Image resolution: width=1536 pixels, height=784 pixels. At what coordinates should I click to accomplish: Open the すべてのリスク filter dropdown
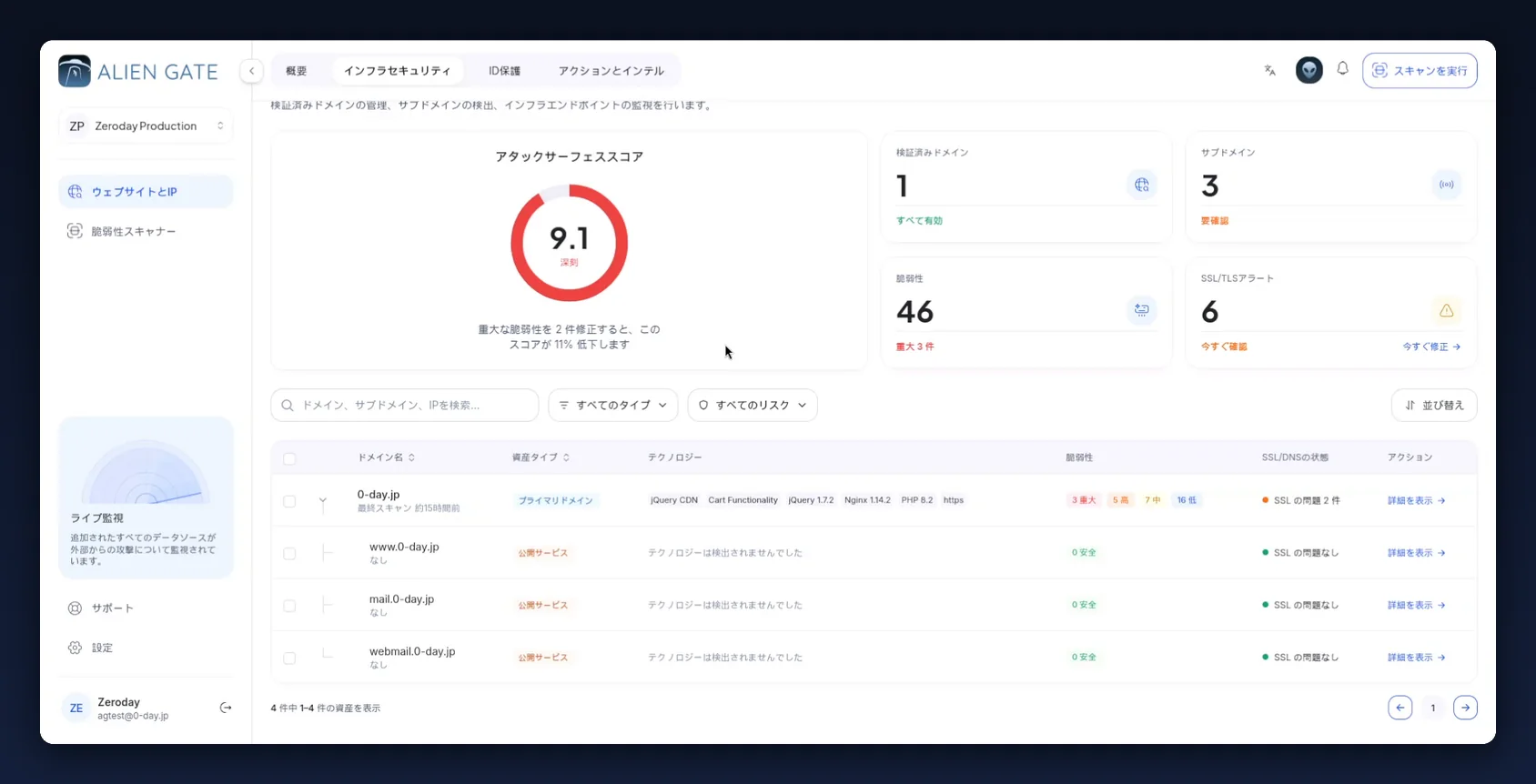click(x=753, y=405)
